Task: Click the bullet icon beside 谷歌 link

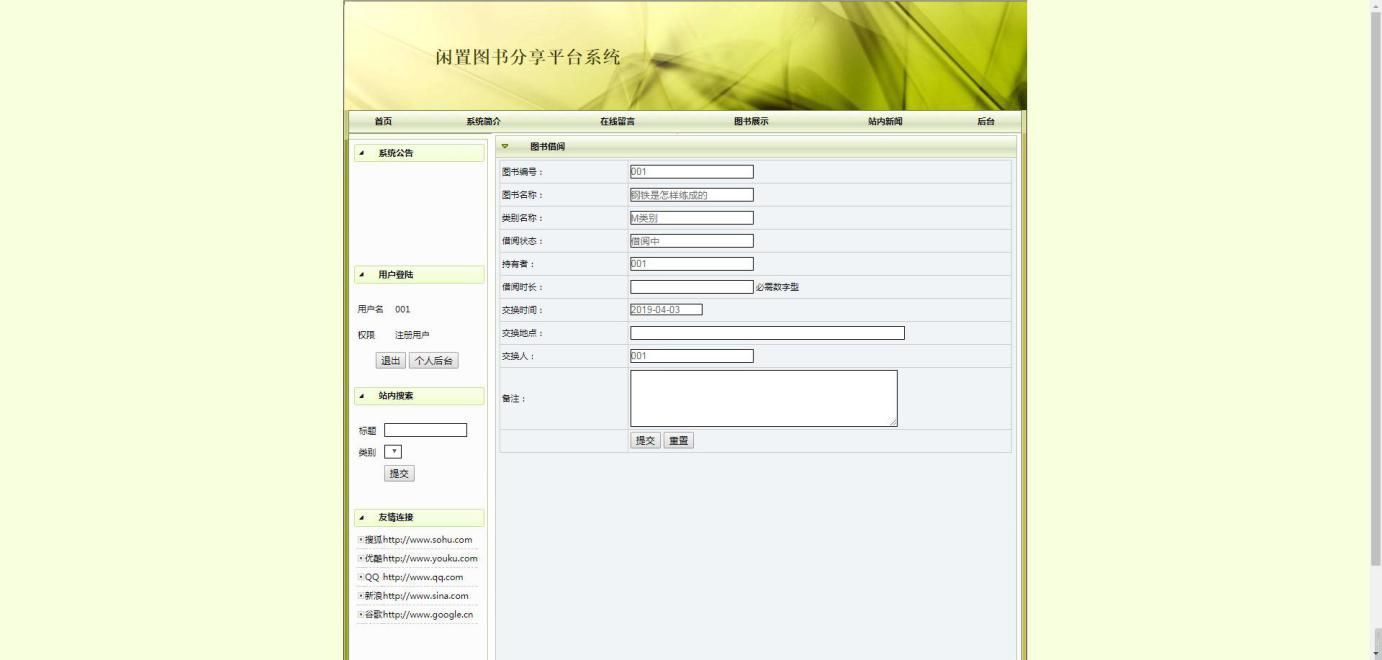Action: (x=360, y=614)
